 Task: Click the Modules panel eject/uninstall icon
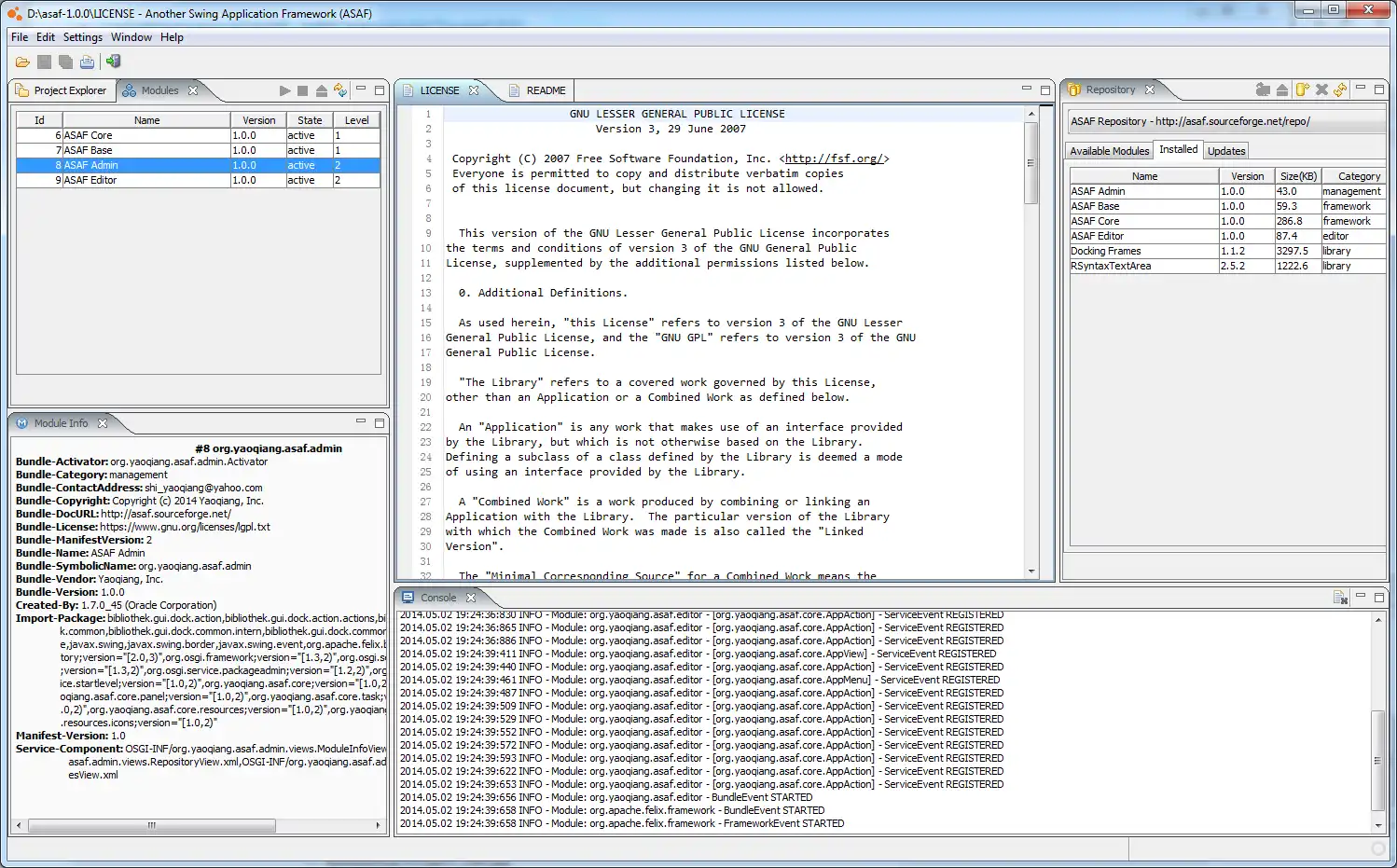tap(322, 90)
